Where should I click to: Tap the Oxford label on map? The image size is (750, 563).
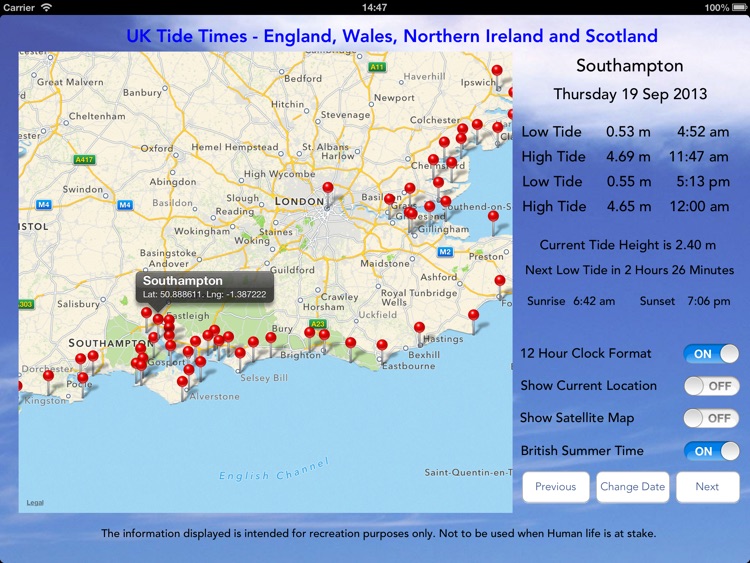click(157, 148)
